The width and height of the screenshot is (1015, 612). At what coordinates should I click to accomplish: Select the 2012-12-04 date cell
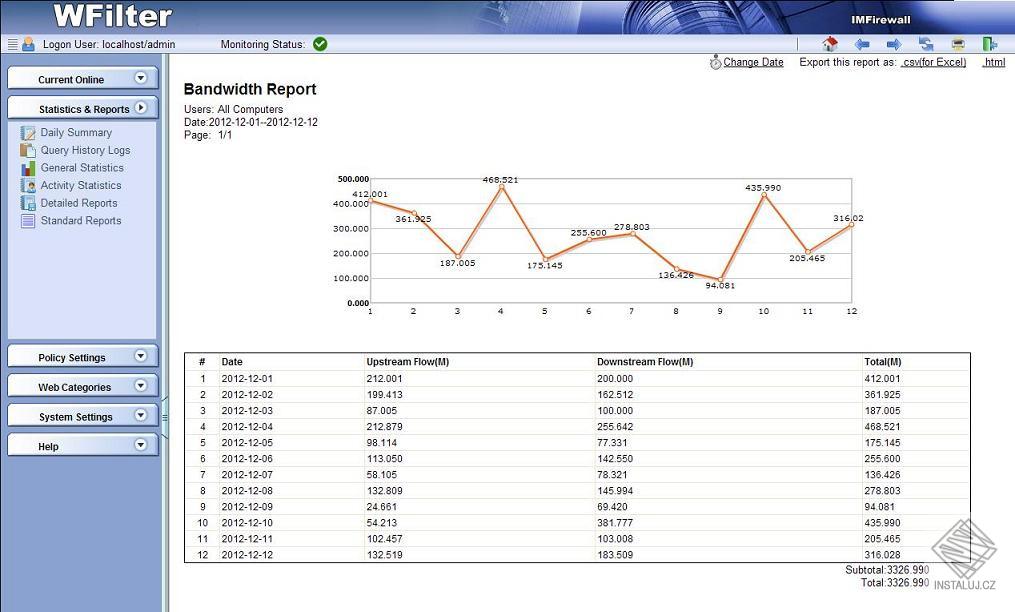point(247,427)
